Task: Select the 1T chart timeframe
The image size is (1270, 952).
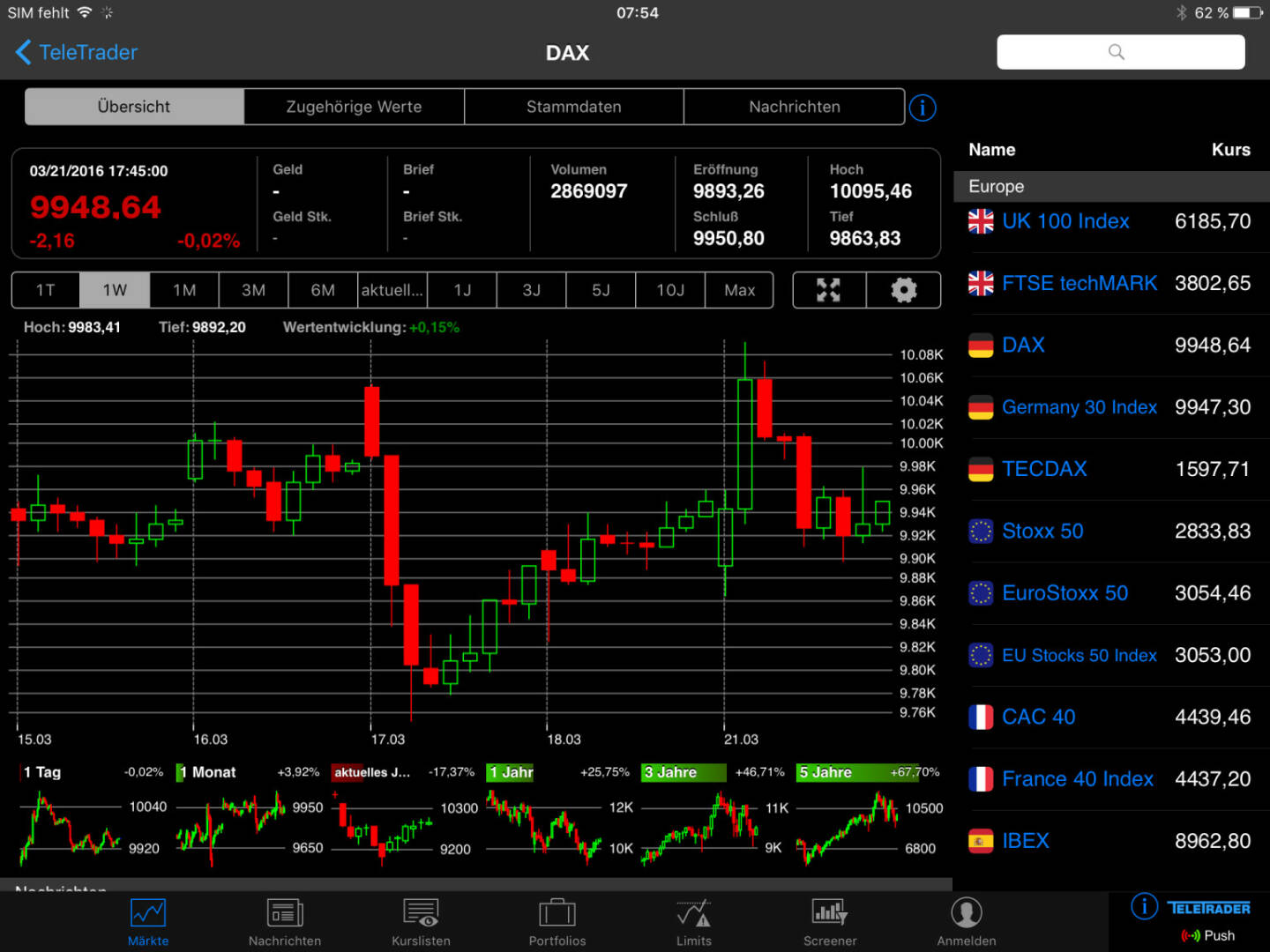Action: (46, 290)
